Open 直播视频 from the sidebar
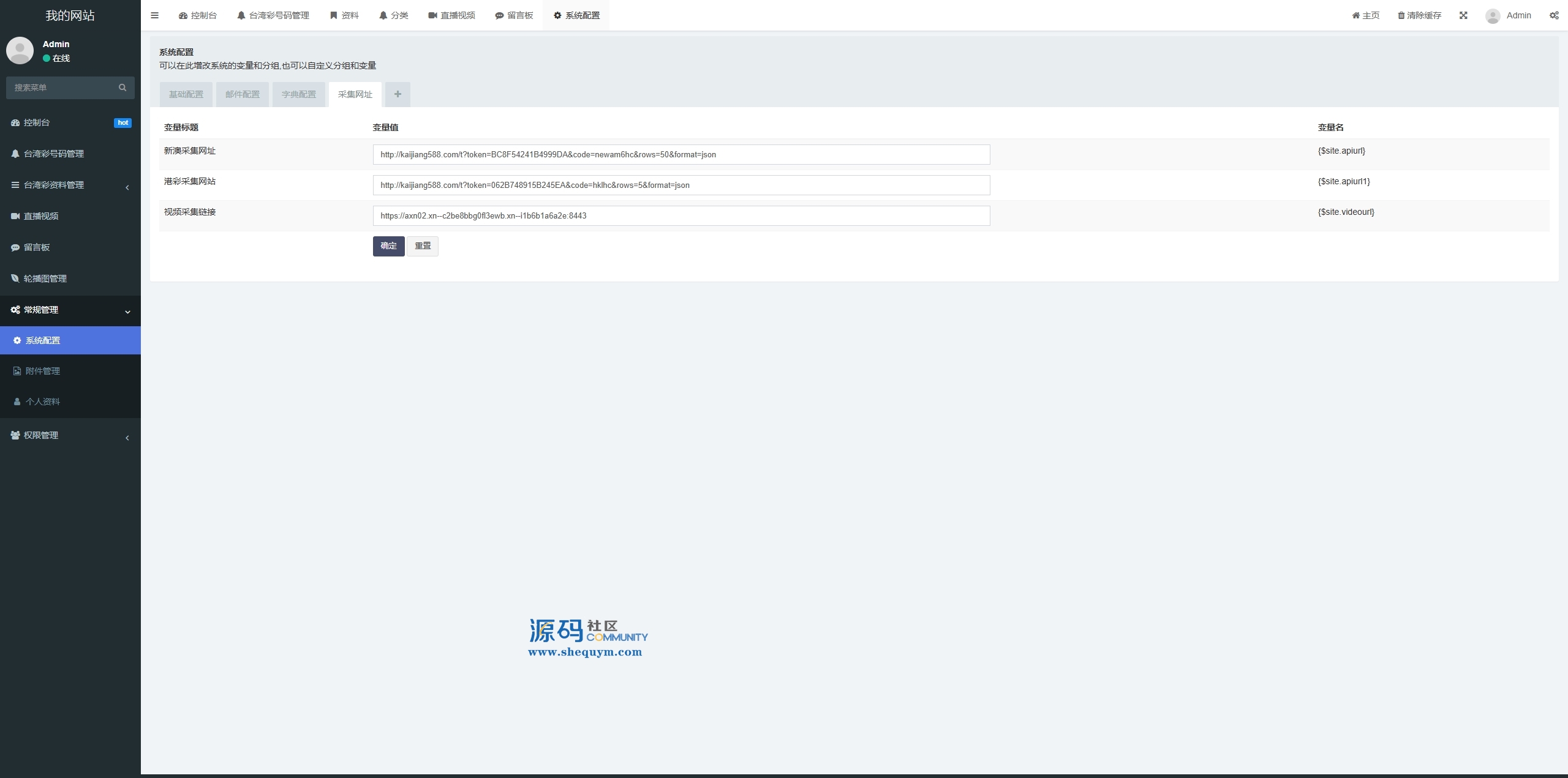 tap(41, 216)
